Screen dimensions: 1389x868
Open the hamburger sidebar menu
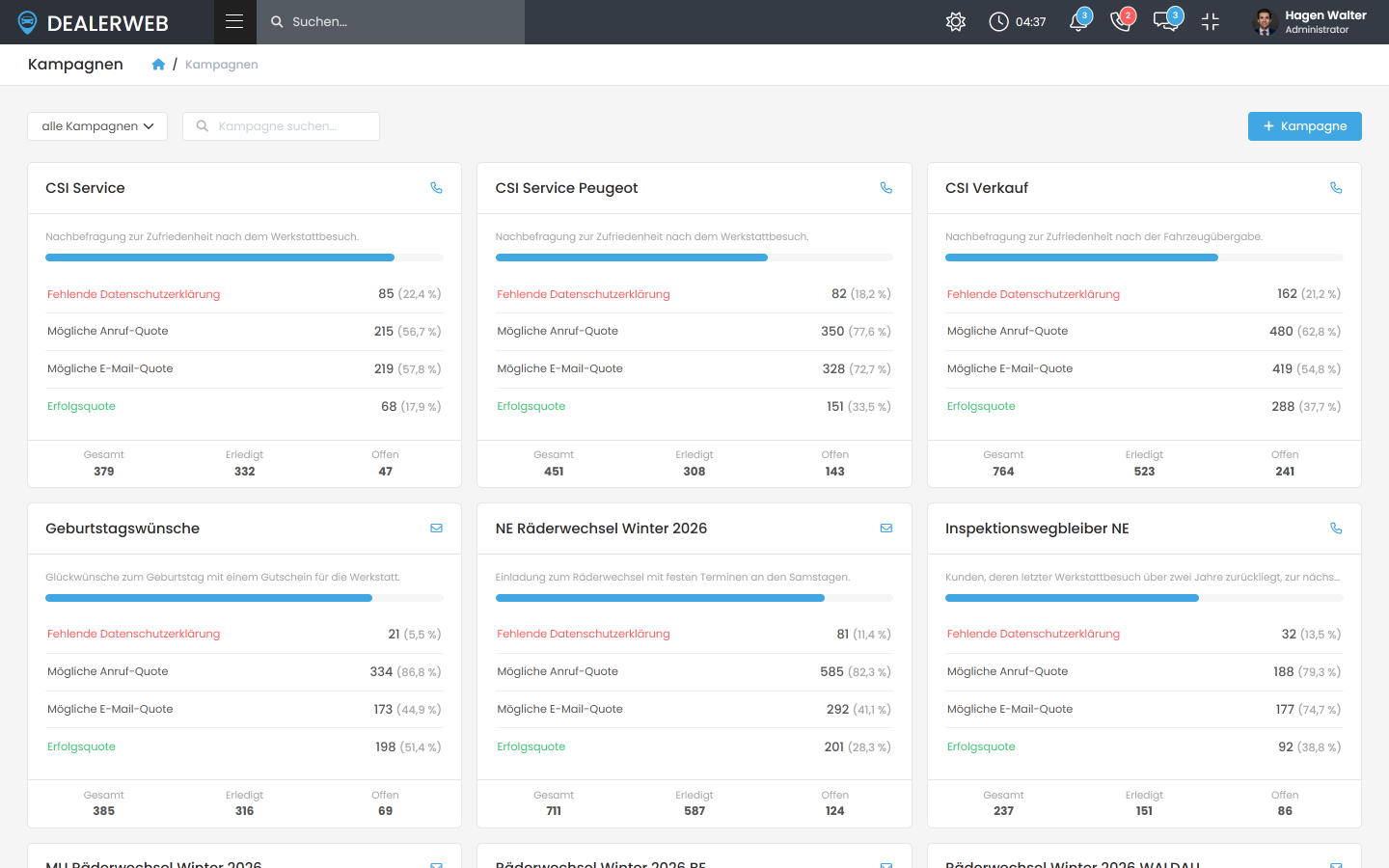pos(234,21)
